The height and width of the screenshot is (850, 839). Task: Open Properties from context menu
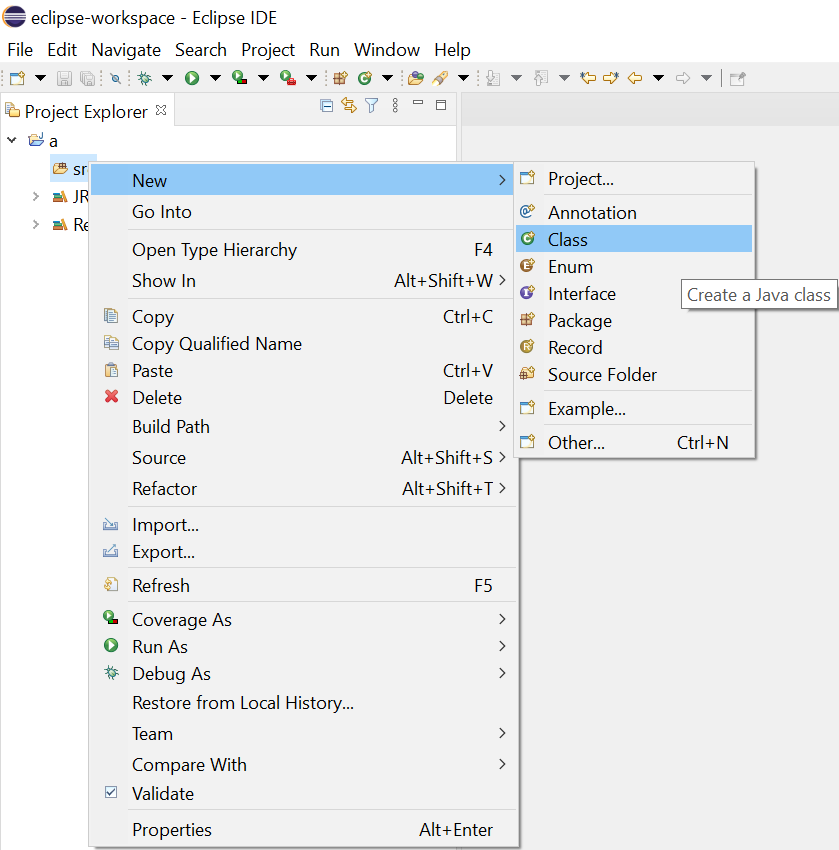coord(302,829)
